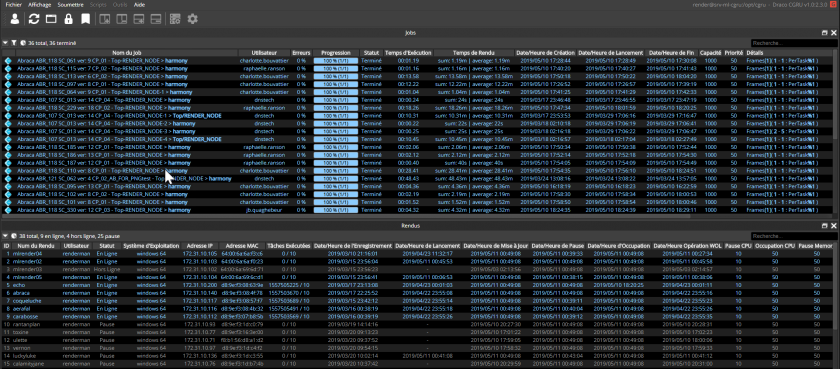Click the job icon of ABR_118 SC_330 row
Viewport: 840px width, 369px height.
[x=8, y=210]
